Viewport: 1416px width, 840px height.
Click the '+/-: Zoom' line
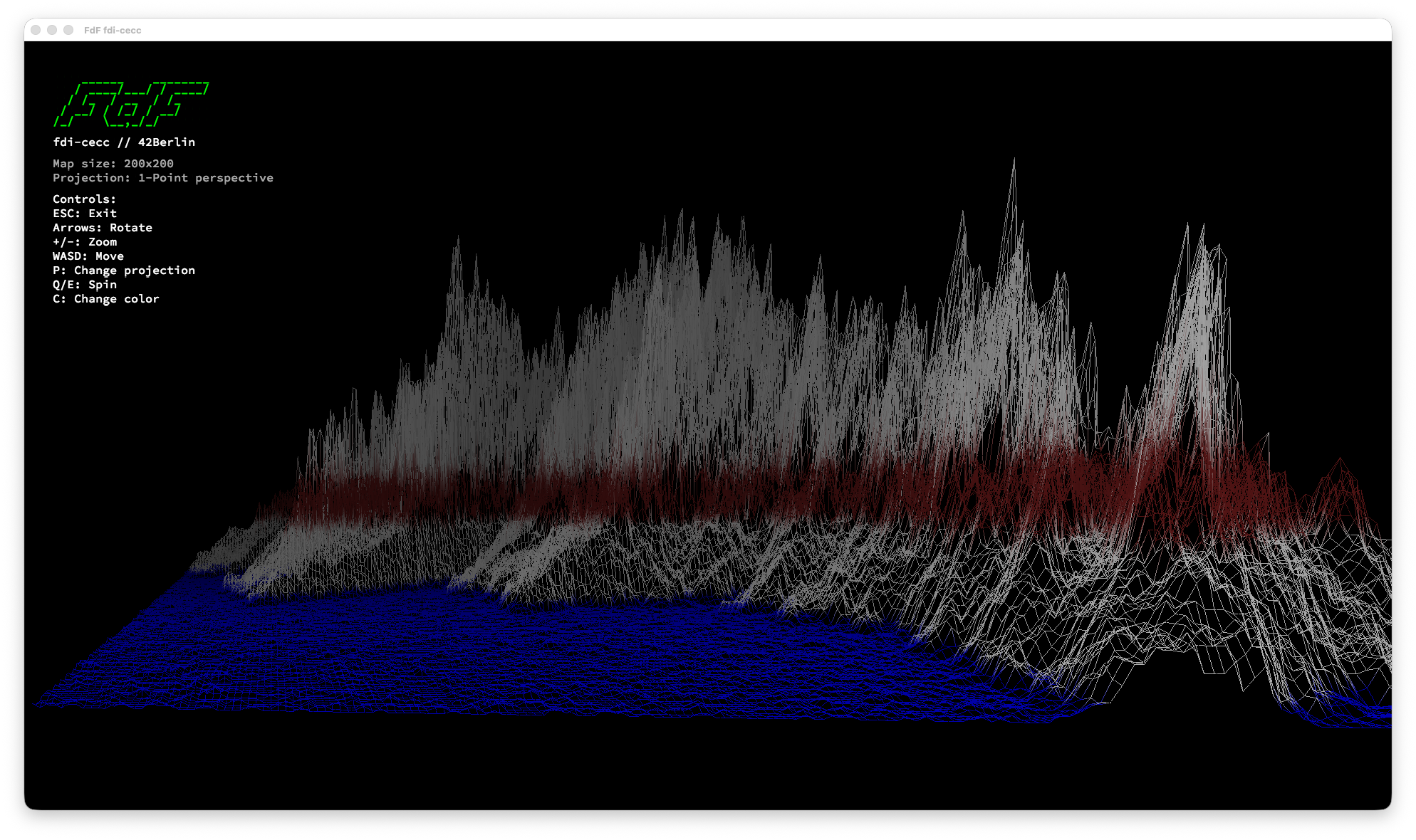pyautogui.click(x=85, y=242)
